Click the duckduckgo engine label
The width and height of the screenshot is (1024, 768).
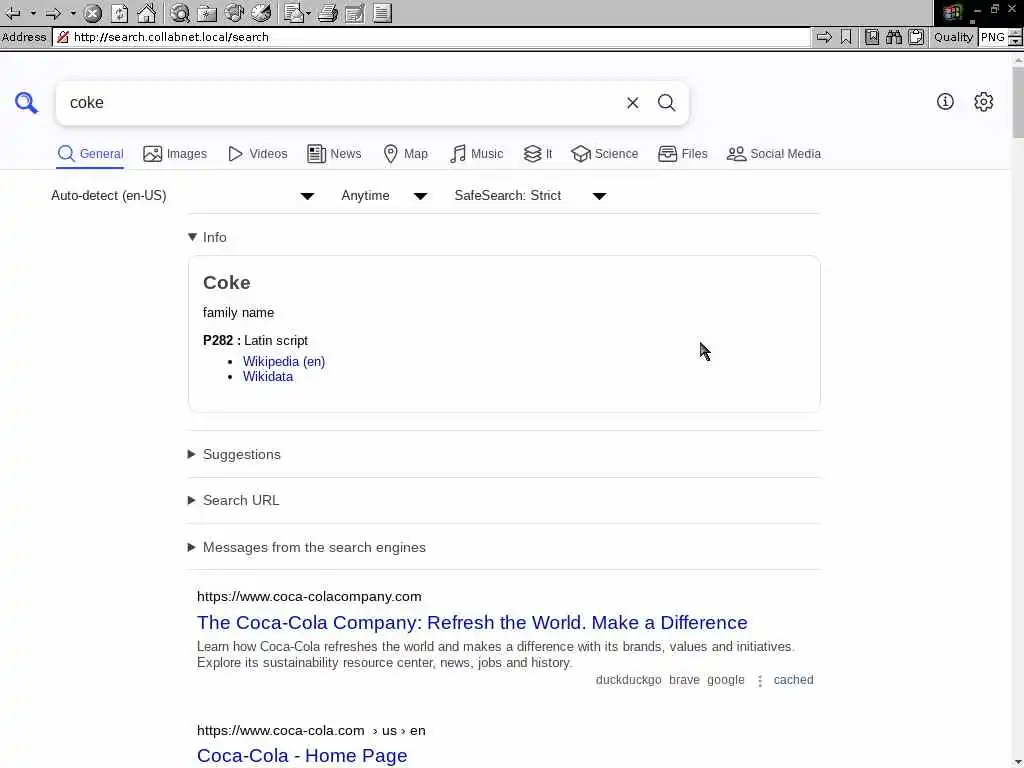click(628, 680)
